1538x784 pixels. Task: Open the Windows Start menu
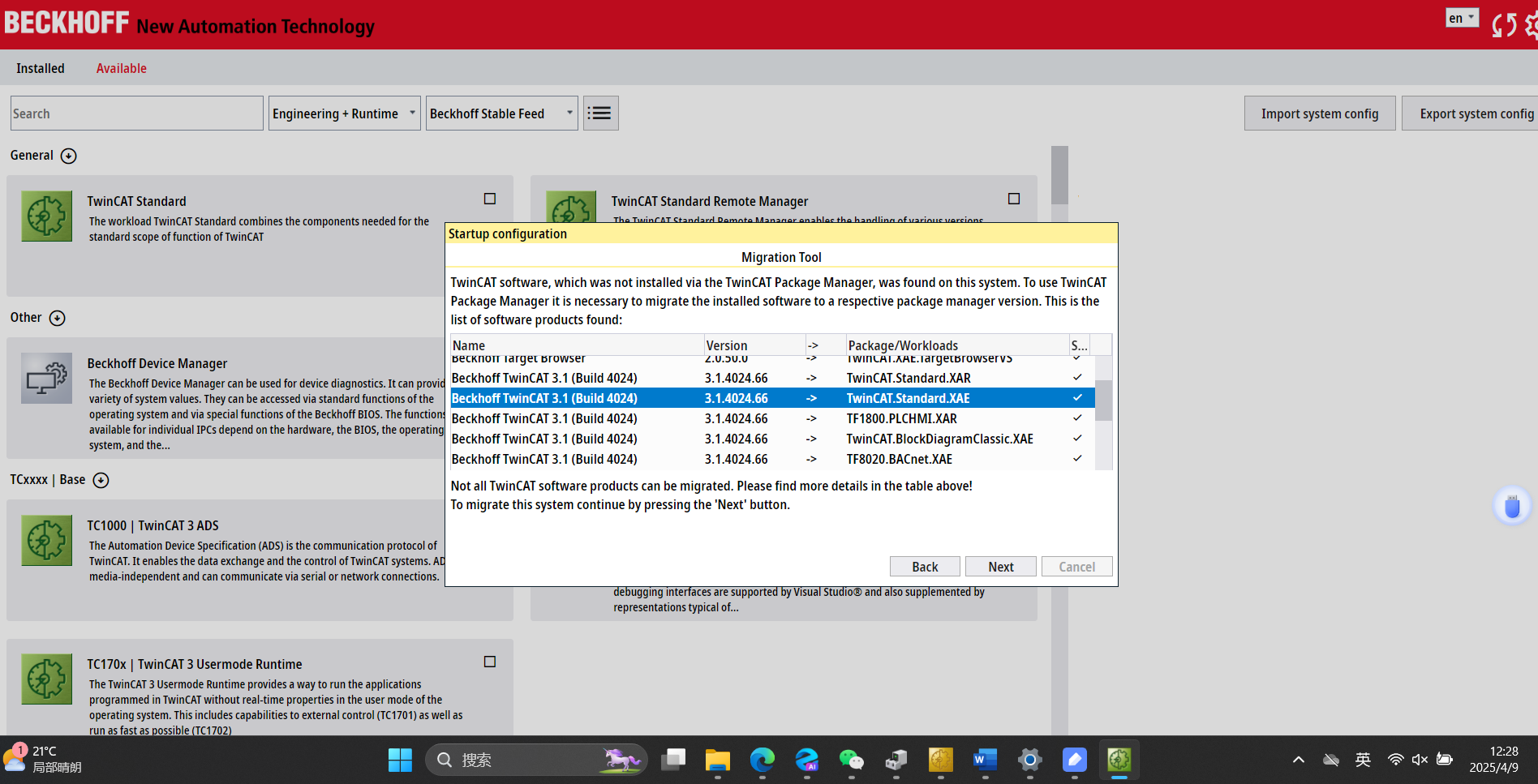[400, 760]
